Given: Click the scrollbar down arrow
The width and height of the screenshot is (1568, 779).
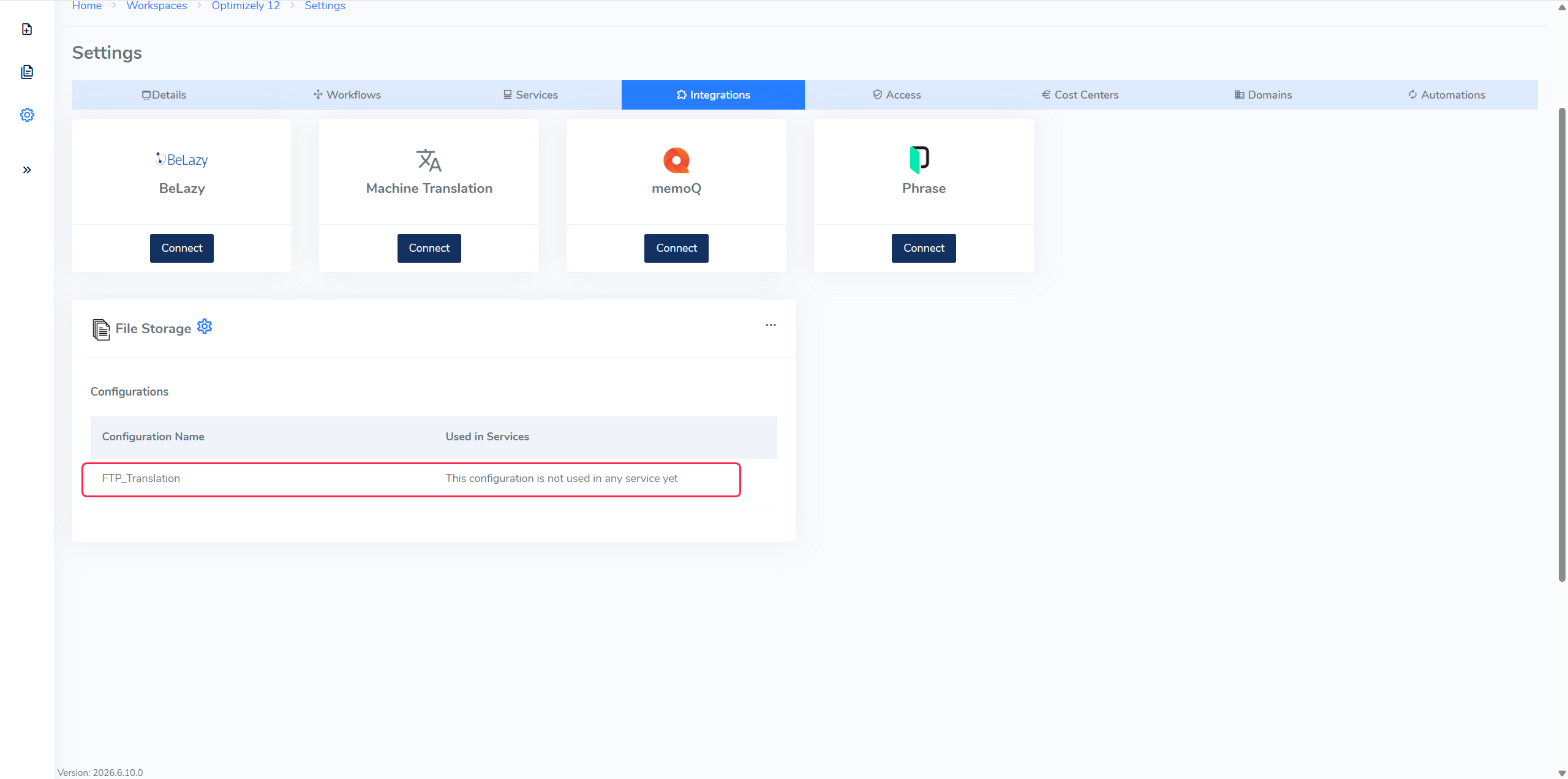Looking at the screenshot, I should (1562, 773).
